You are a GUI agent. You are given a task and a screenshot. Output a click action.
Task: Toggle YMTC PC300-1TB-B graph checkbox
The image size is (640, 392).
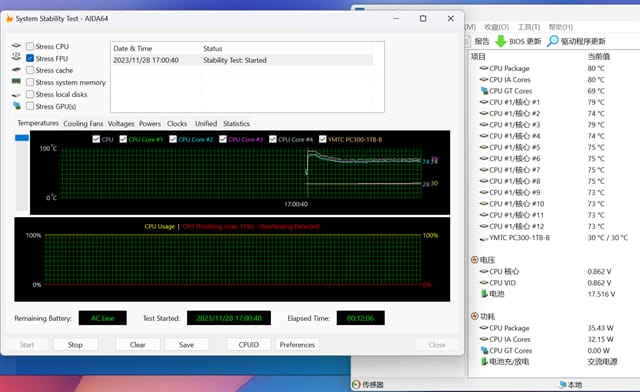point(322,139)
